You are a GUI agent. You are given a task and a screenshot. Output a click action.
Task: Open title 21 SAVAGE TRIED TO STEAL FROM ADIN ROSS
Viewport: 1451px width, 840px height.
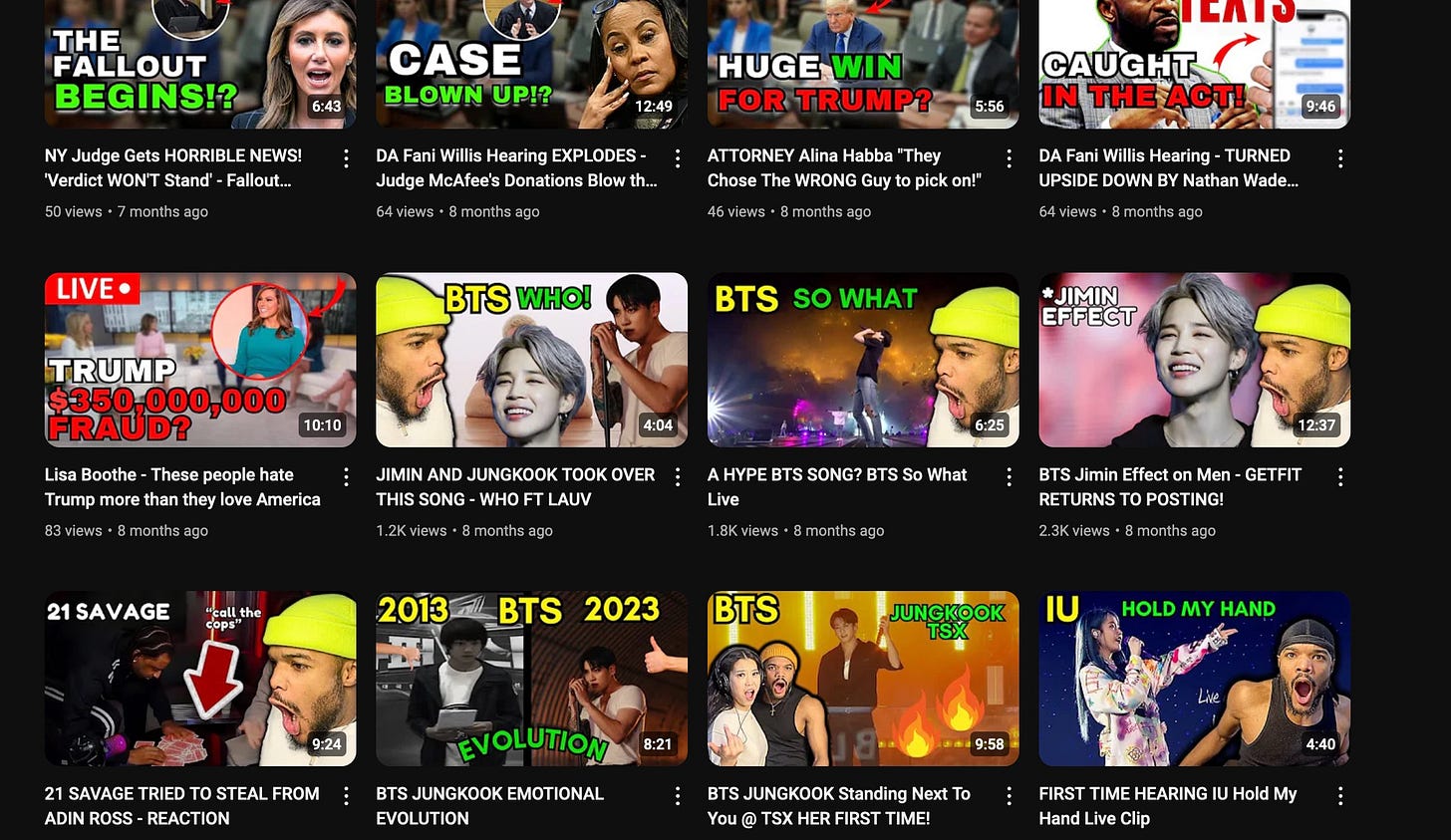(x=182, y=806)
